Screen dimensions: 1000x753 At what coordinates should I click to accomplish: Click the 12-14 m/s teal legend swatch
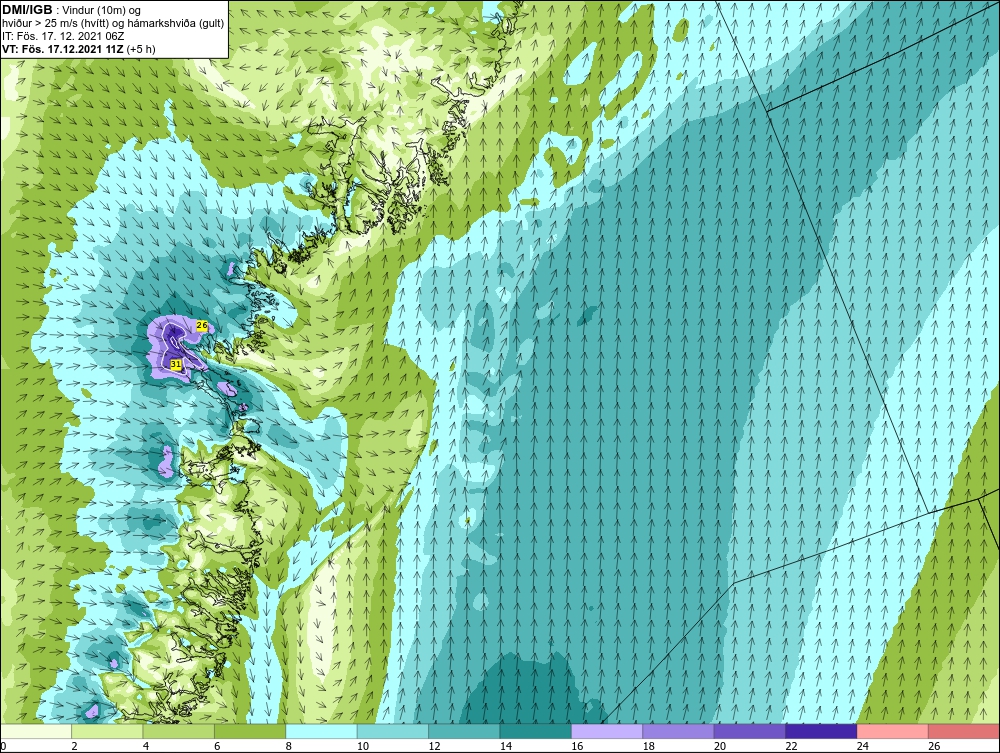point(464,731)
